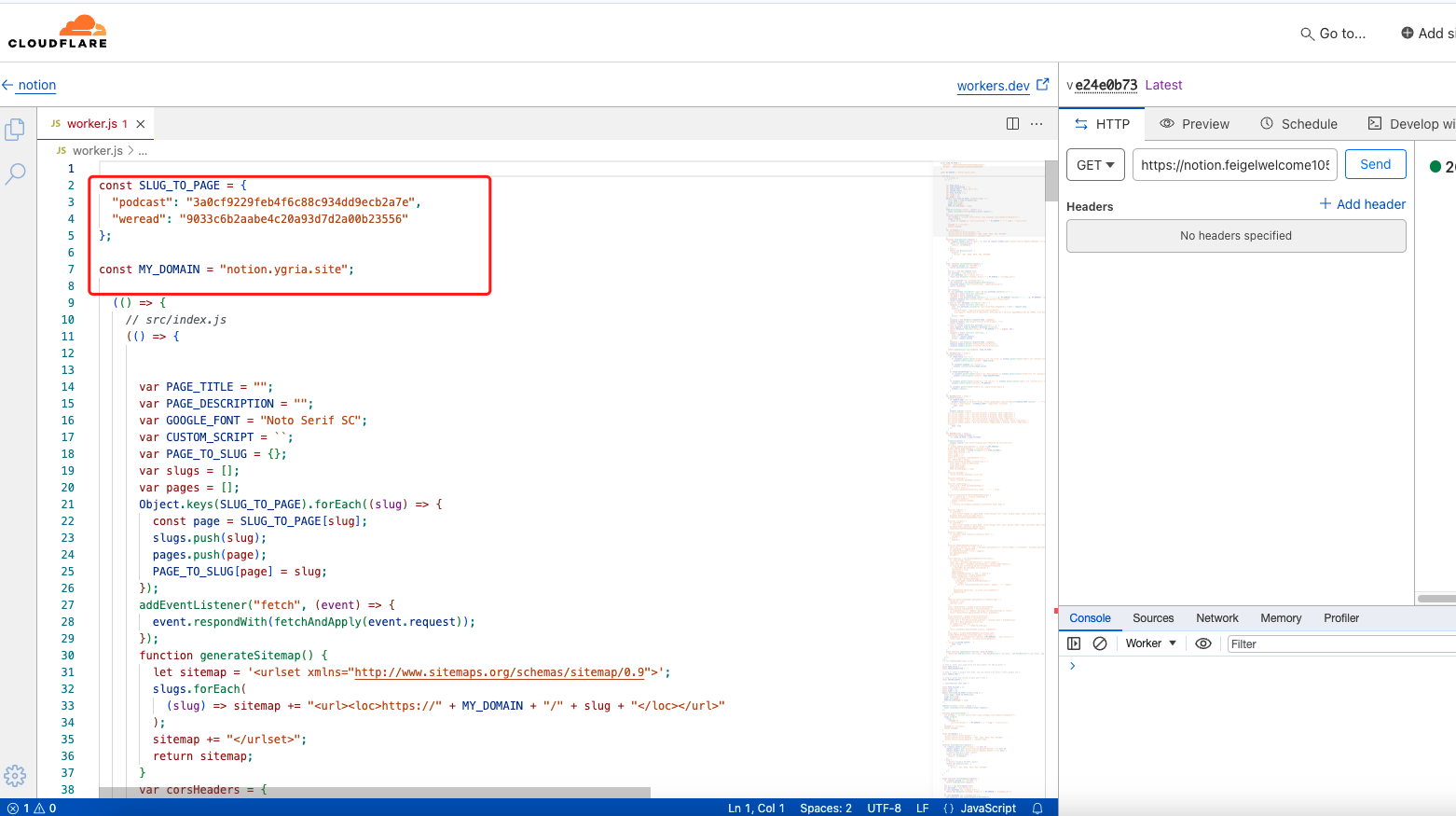This screenshot has width=1456, height=816.
Task: Click the editor horizontal scrollbar
Action: click(375, 792)
